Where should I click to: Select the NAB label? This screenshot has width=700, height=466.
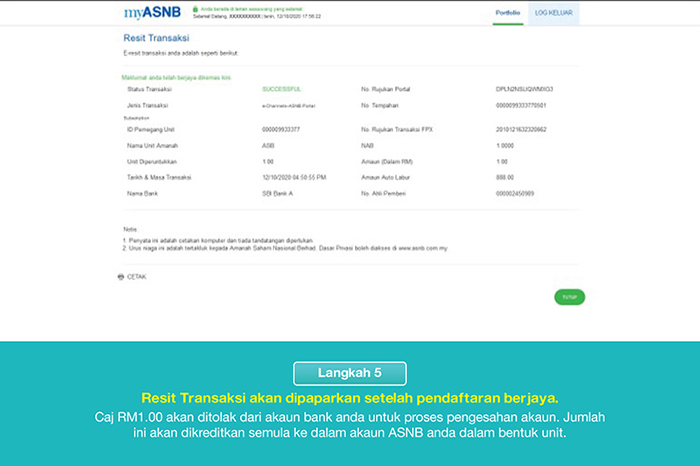tap(367, 146)
